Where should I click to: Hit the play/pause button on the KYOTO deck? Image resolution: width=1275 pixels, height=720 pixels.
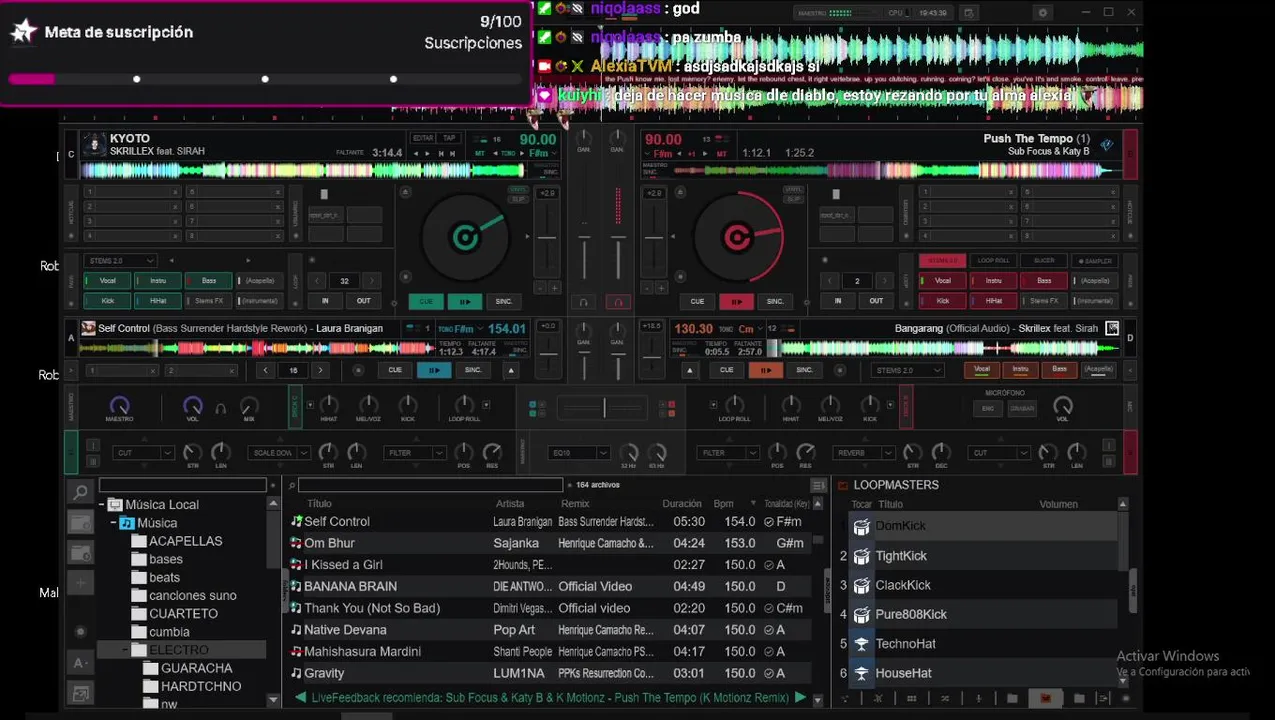(x=464, y=301)
